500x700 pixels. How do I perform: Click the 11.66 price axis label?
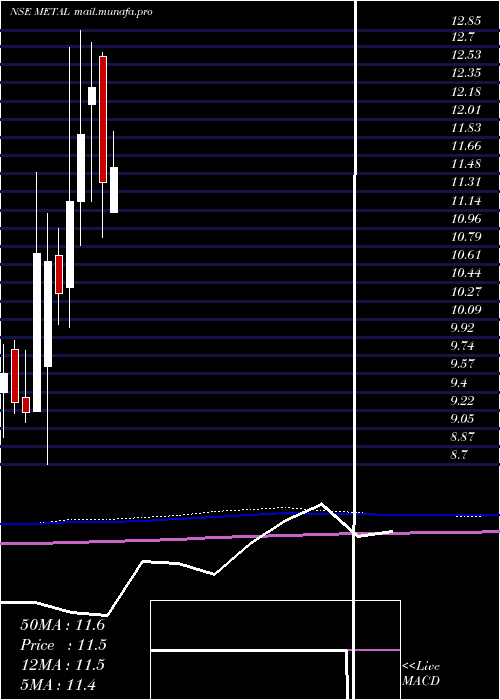pyautogui.click(x=466, y=146)
